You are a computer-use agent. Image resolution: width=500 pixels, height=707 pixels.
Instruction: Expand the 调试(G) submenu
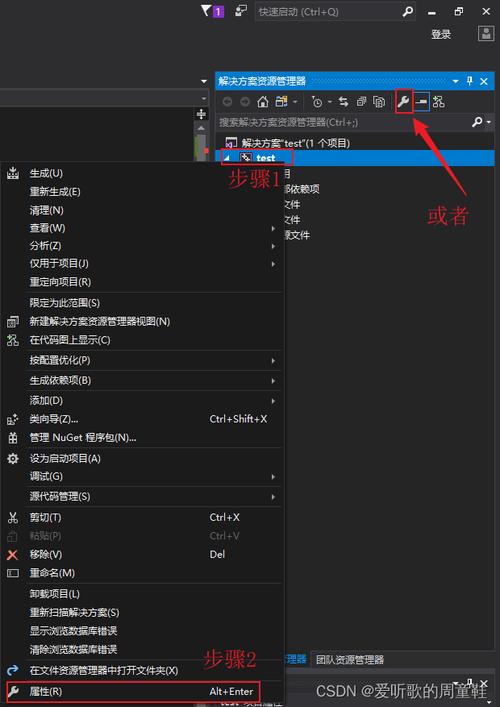[x=142, y=477]
